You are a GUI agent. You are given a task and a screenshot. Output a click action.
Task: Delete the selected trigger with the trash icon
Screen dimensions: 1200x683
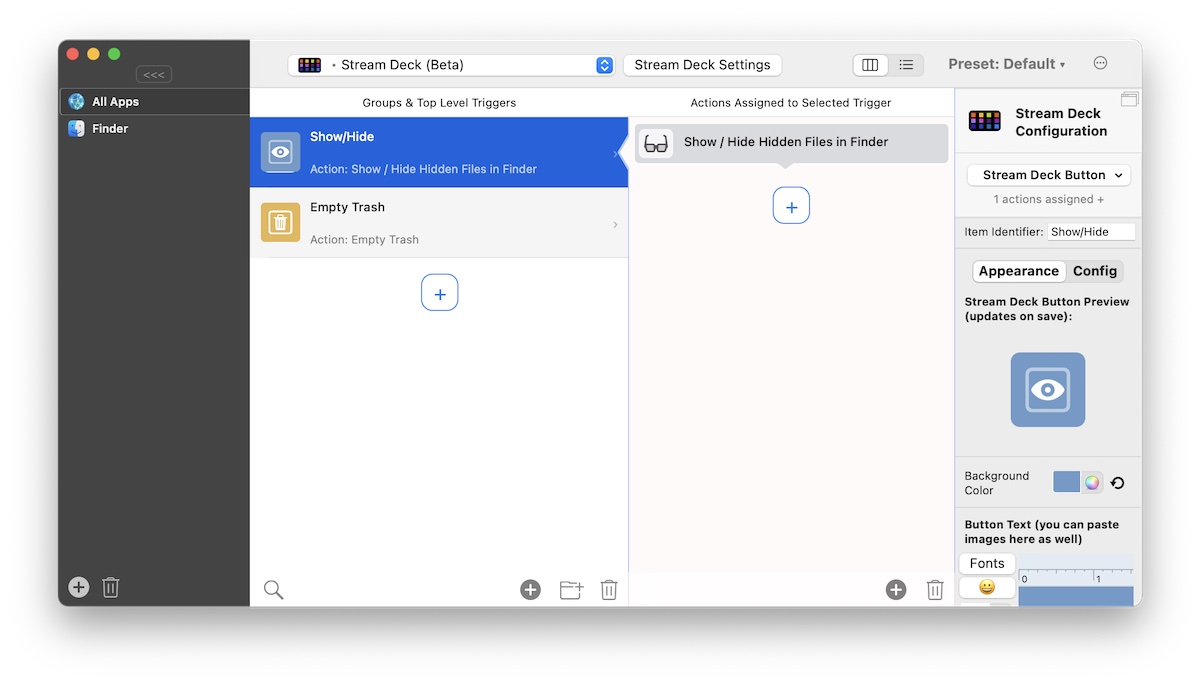tap(608, 590)
